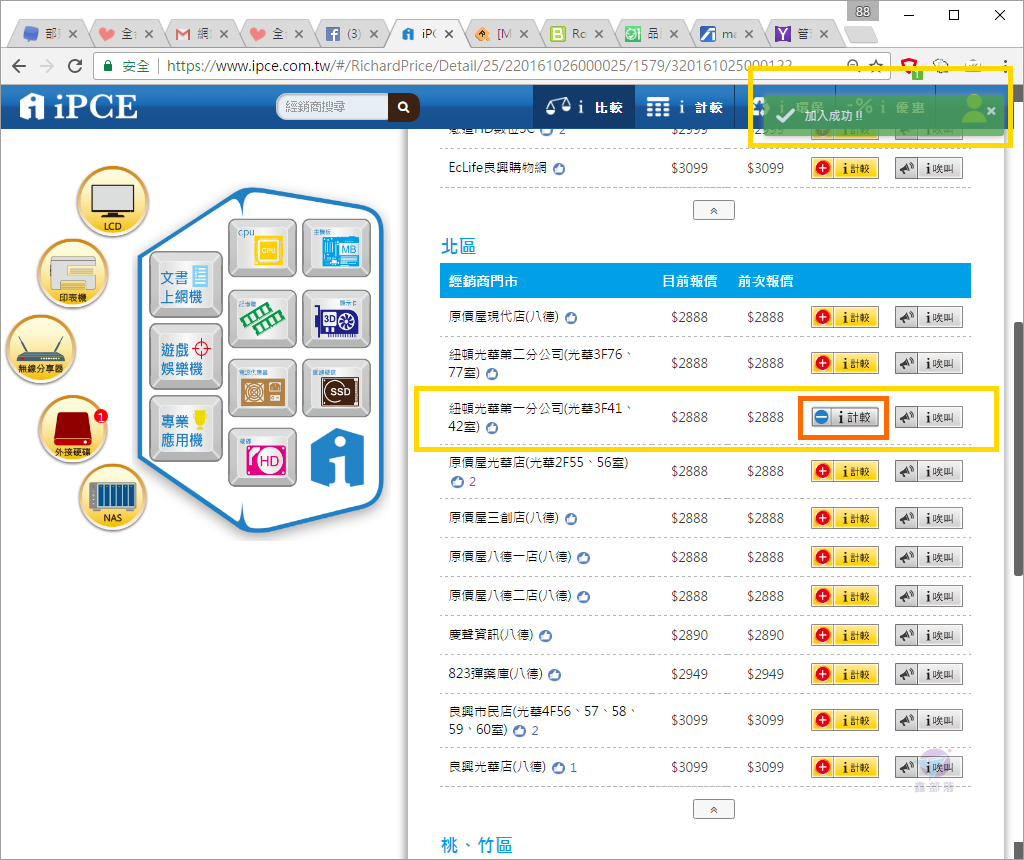Choose the 專業應用機 preset

click(186, 428)
